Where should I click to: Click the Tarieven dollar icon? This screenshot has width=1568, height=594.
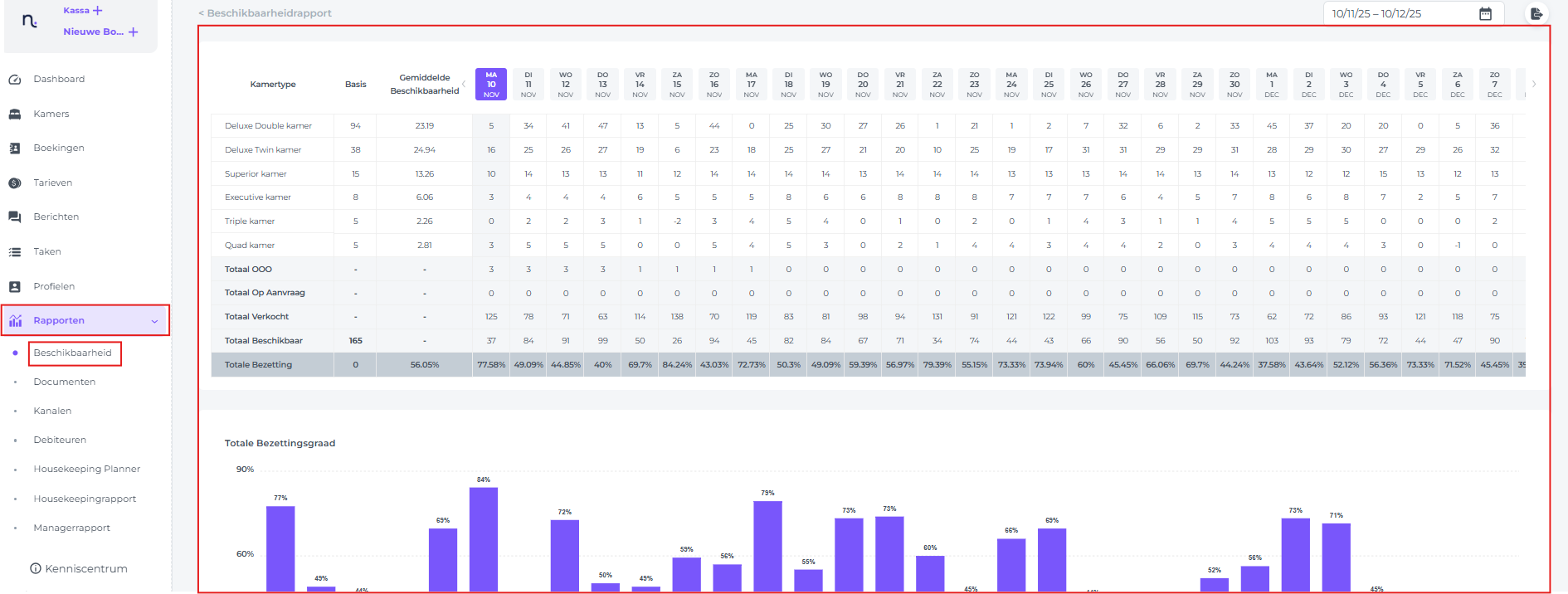coord(15,183)
